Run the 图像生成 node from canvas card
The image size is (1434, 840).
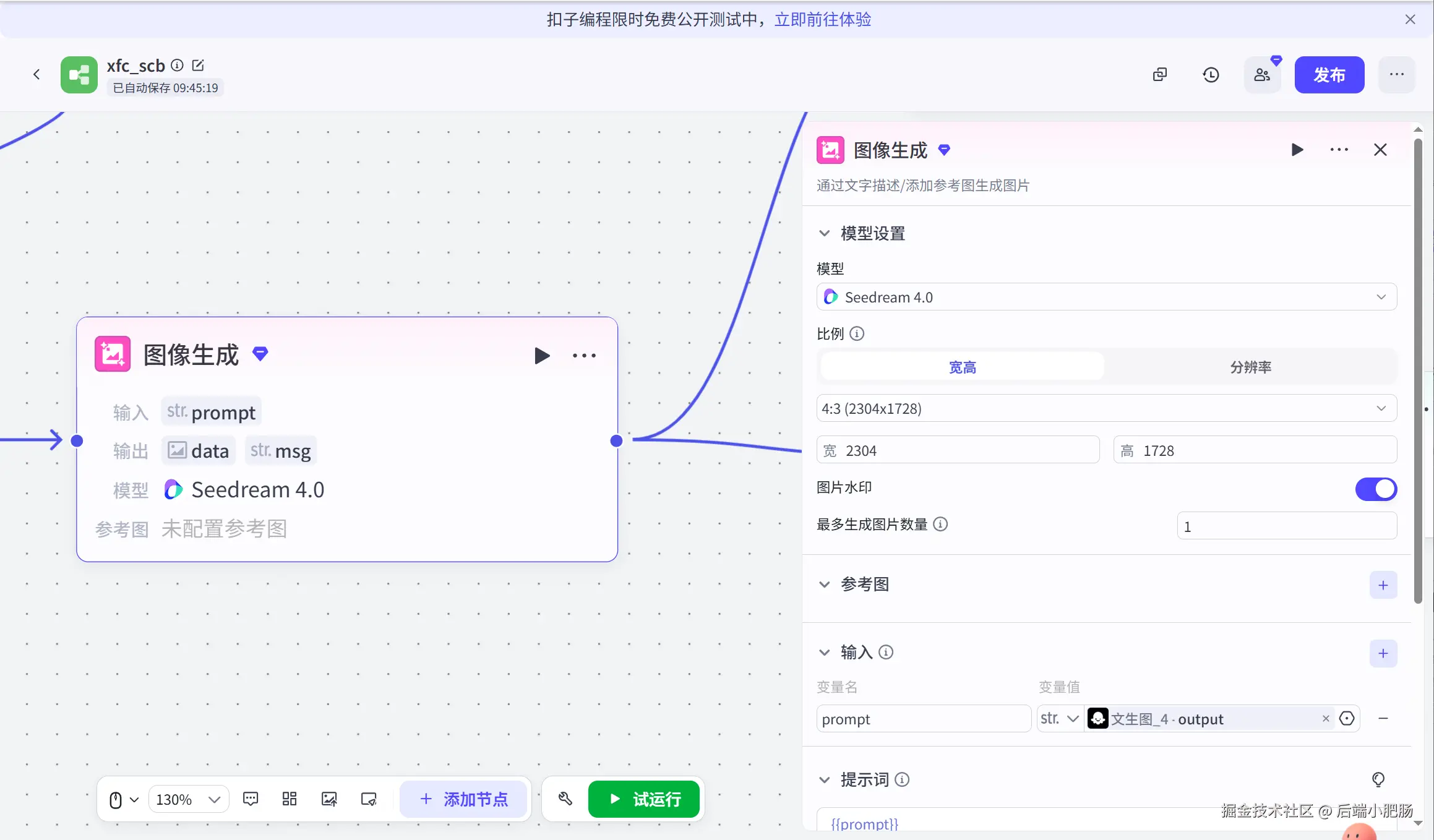tap(542, 356)
